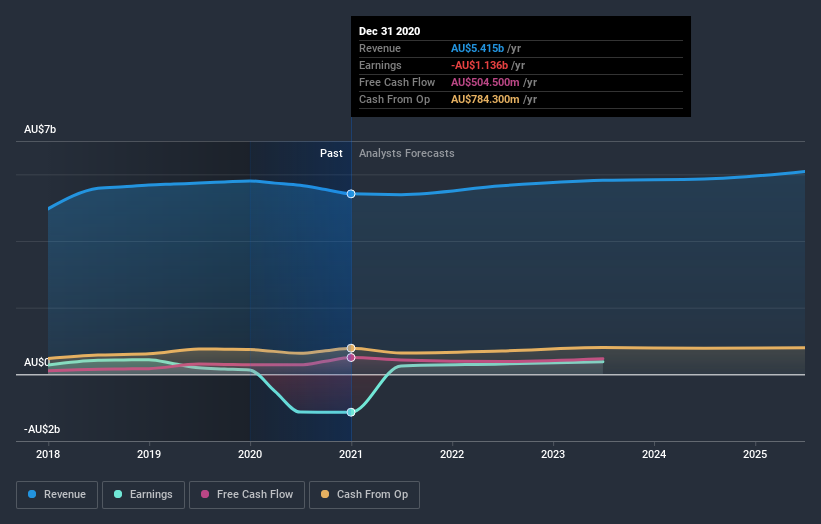Viewport: 821px width, 524px height.
Task: Click the Free Cash Flow row label in tooltip
Action: (x=397, y=82)
